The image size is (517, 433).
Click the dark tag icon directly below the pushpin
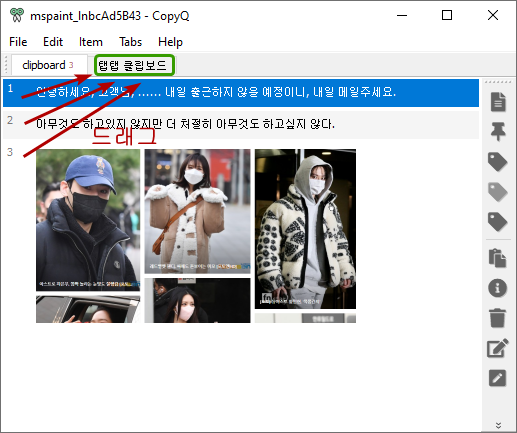[497, 162]
